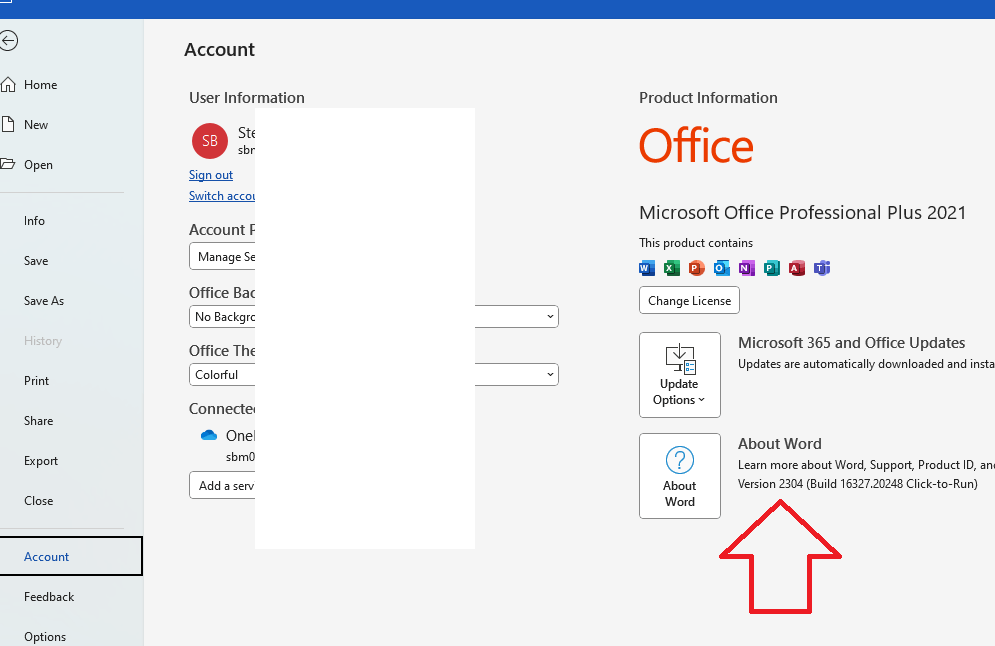Click the Publisher product icon
Screen dimensions: 995x646
(772, 268)
